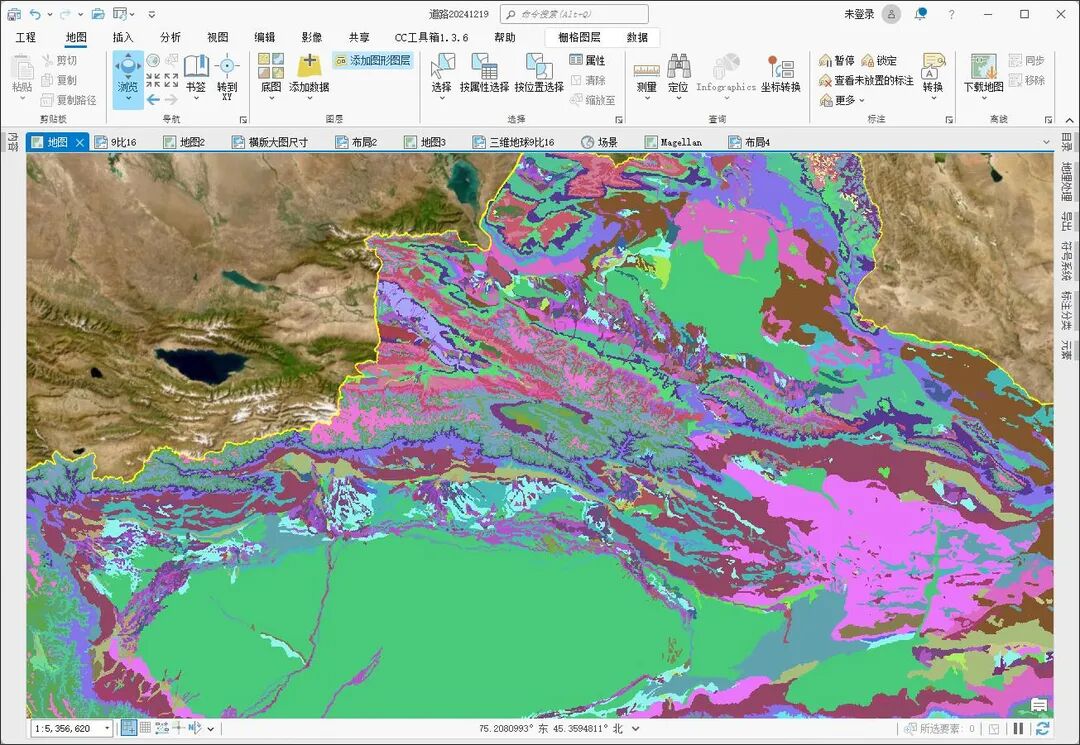Select the 浏览 (Explore) navigation tool

(128, 78)
